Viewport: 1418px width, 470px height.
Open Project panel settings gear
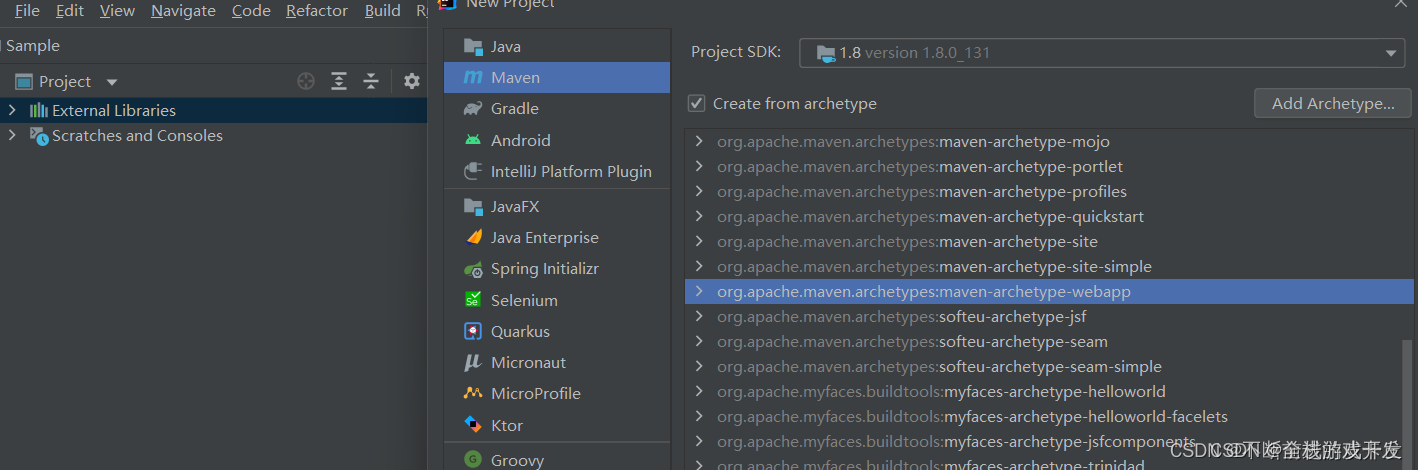[412, 81]
